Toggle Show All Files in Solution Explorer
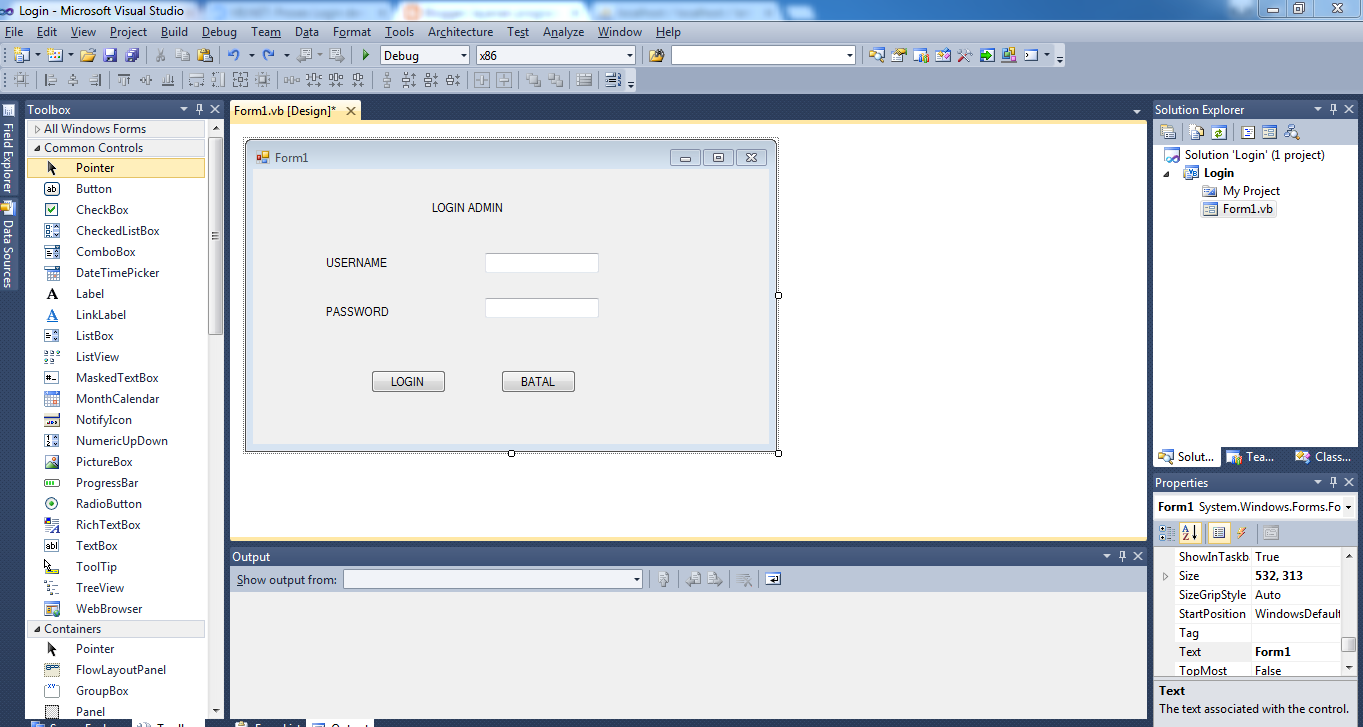The width and height of the screenshot is (1363, 727). [x=1196, y=131]
